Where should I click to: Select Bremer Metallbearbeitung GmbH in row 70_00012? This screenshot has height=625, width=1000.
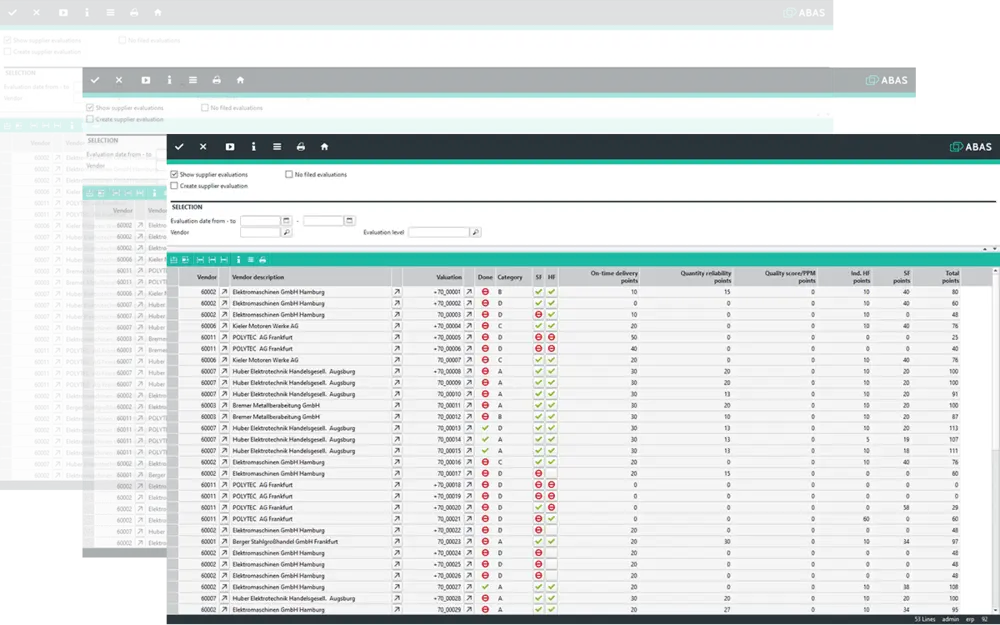[x=276, y=417]
